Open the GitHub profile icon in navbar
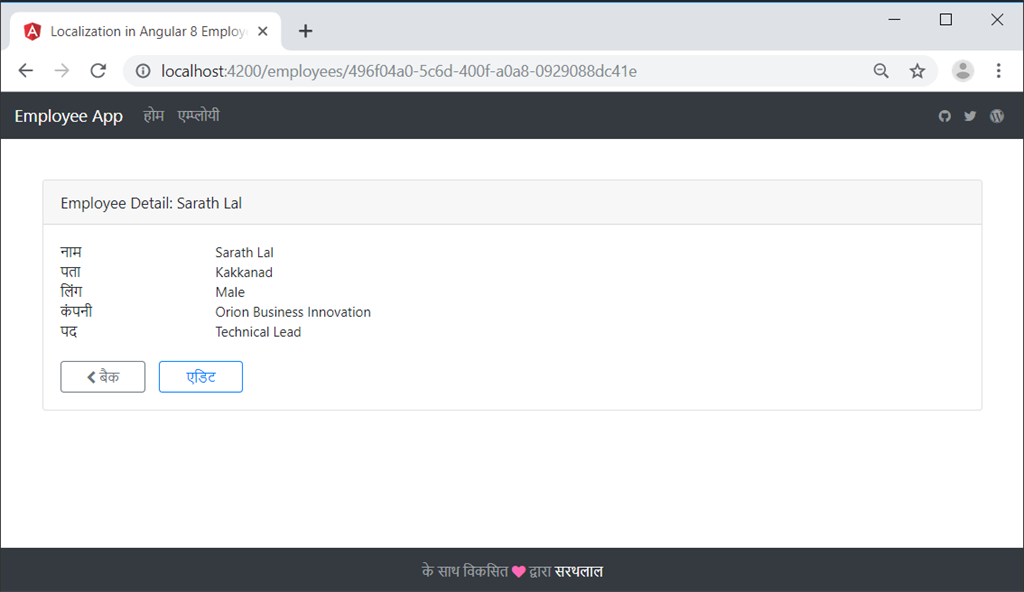The height and width of the screenshot is (592, 1024). coord(944,116)
